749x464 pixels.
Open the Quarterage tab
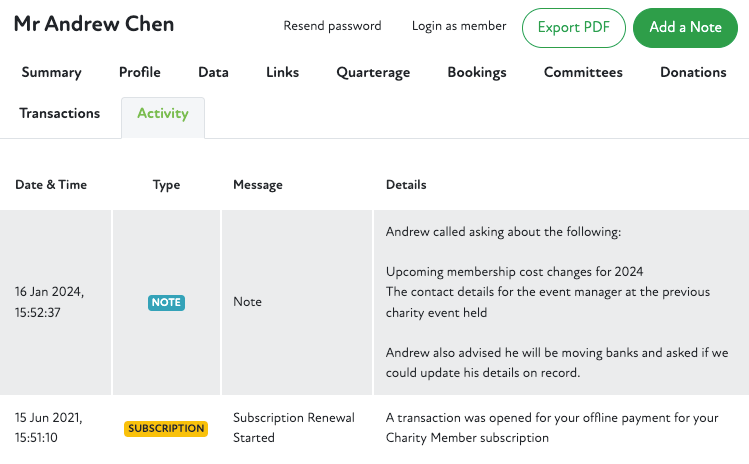tap(373, 72)
